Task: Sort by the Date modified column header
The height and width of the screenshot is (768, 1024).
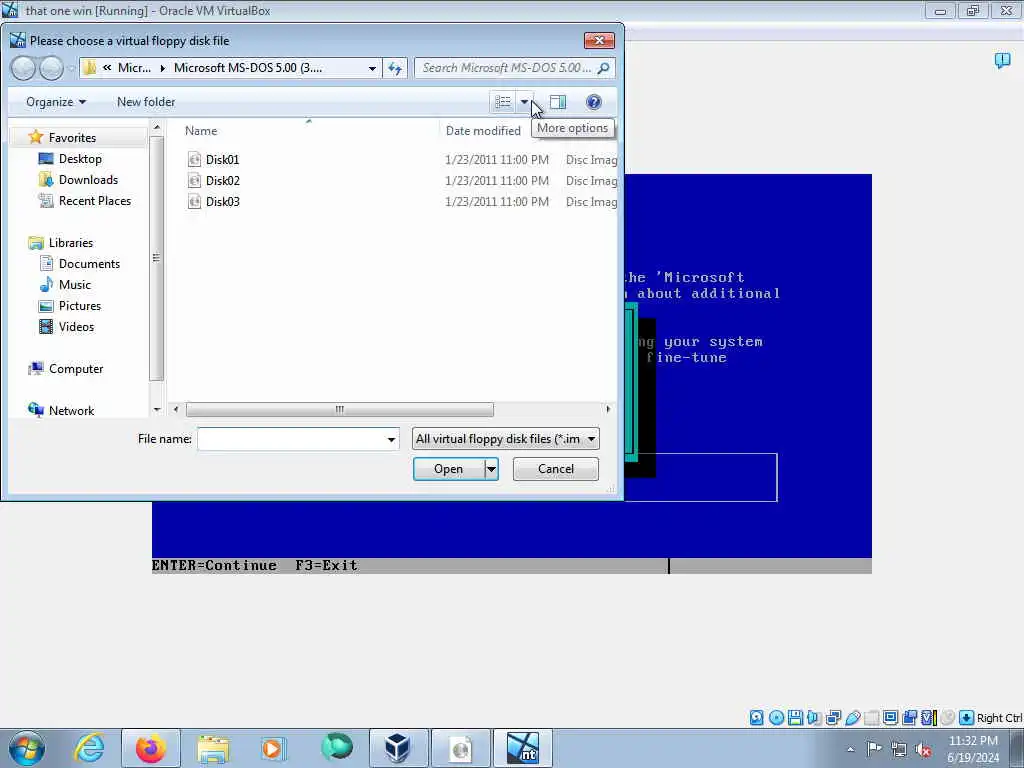Action: (x=483, y=131)
